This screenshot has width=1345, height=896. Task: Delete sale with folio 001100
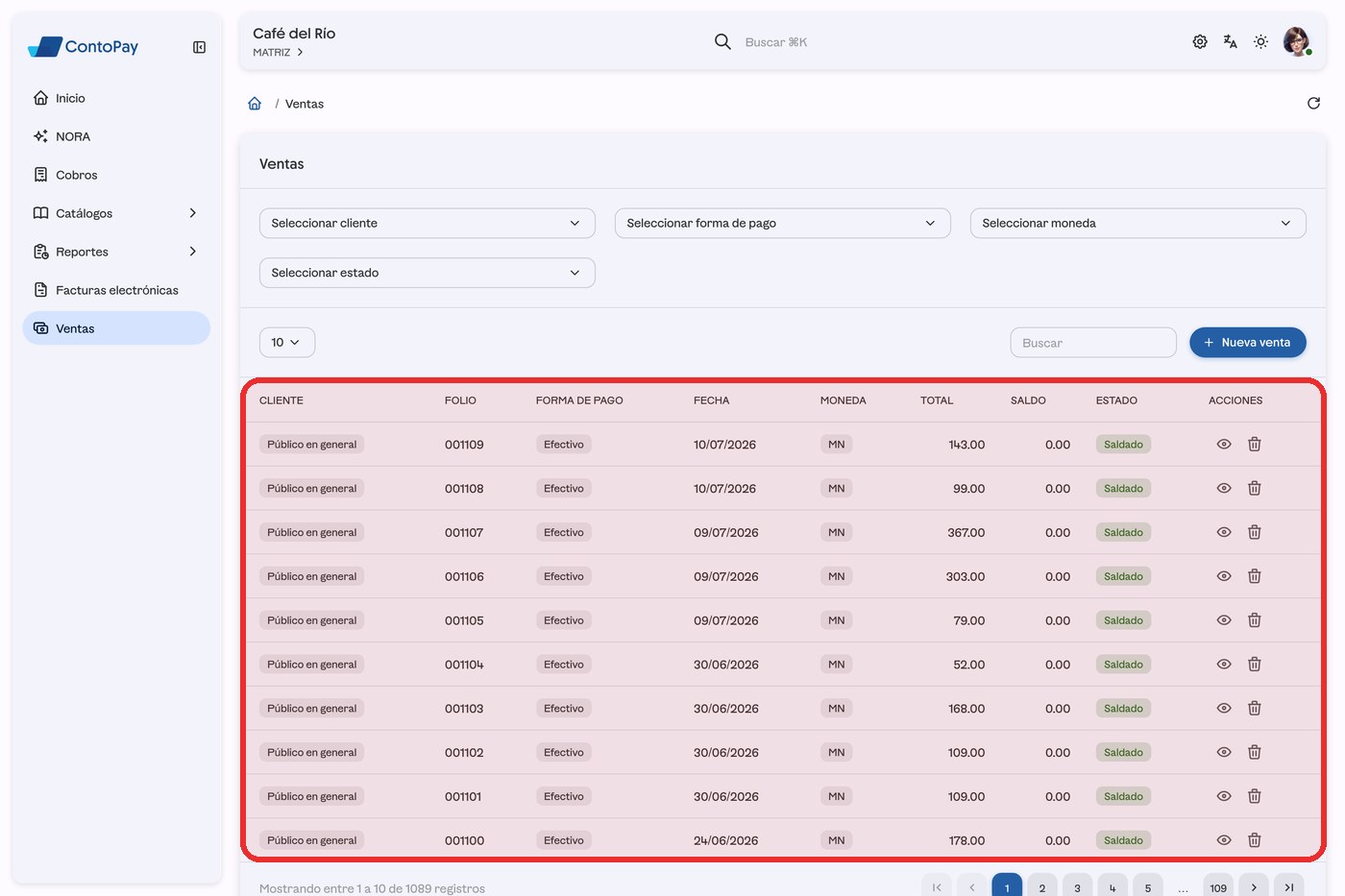click(x=1254, y=840)
